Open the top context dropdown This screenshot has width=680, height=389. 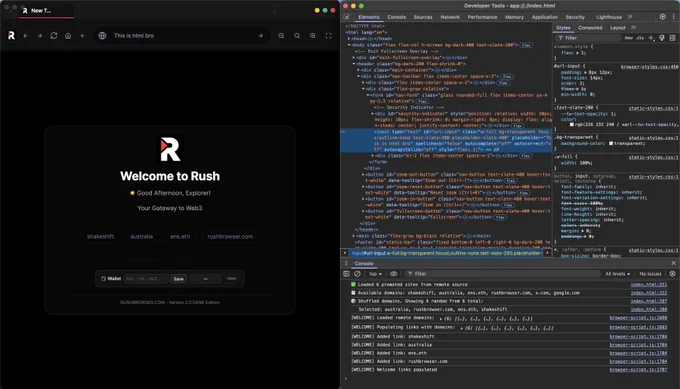(x=376, y=274)
